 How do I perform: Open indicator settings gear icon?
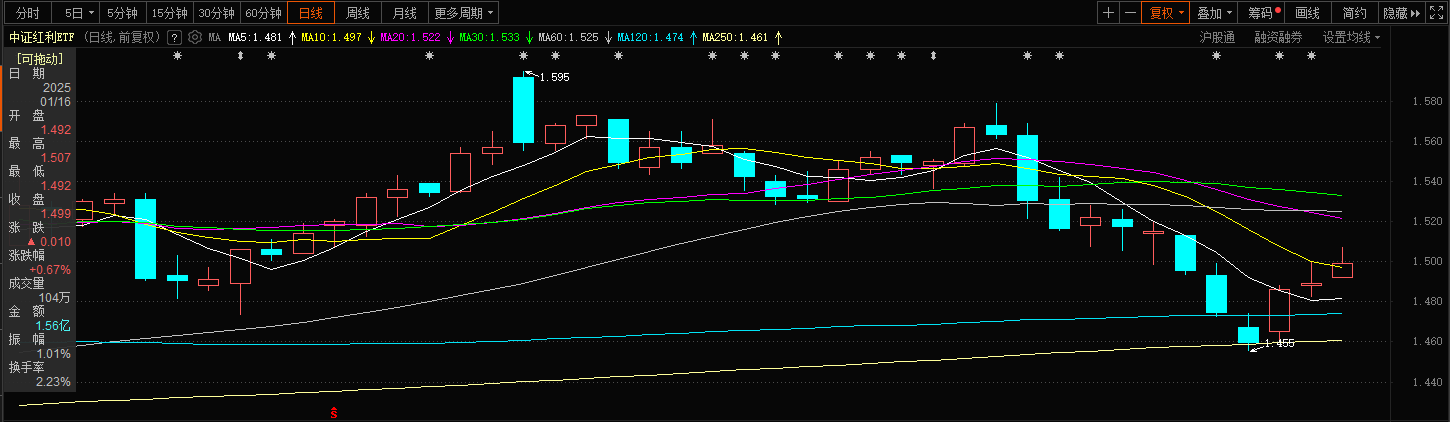click(195, 37)
